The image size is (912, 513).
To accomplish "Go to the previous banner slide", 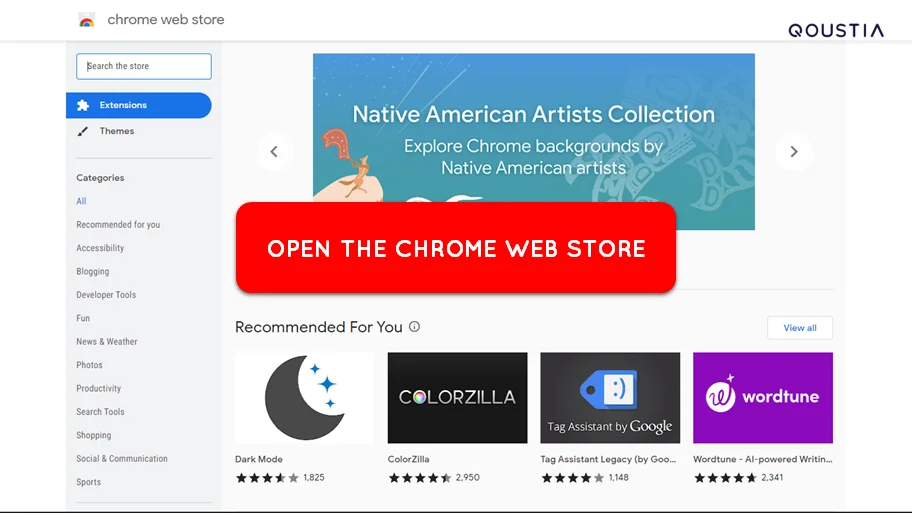I will pos(274,152).
